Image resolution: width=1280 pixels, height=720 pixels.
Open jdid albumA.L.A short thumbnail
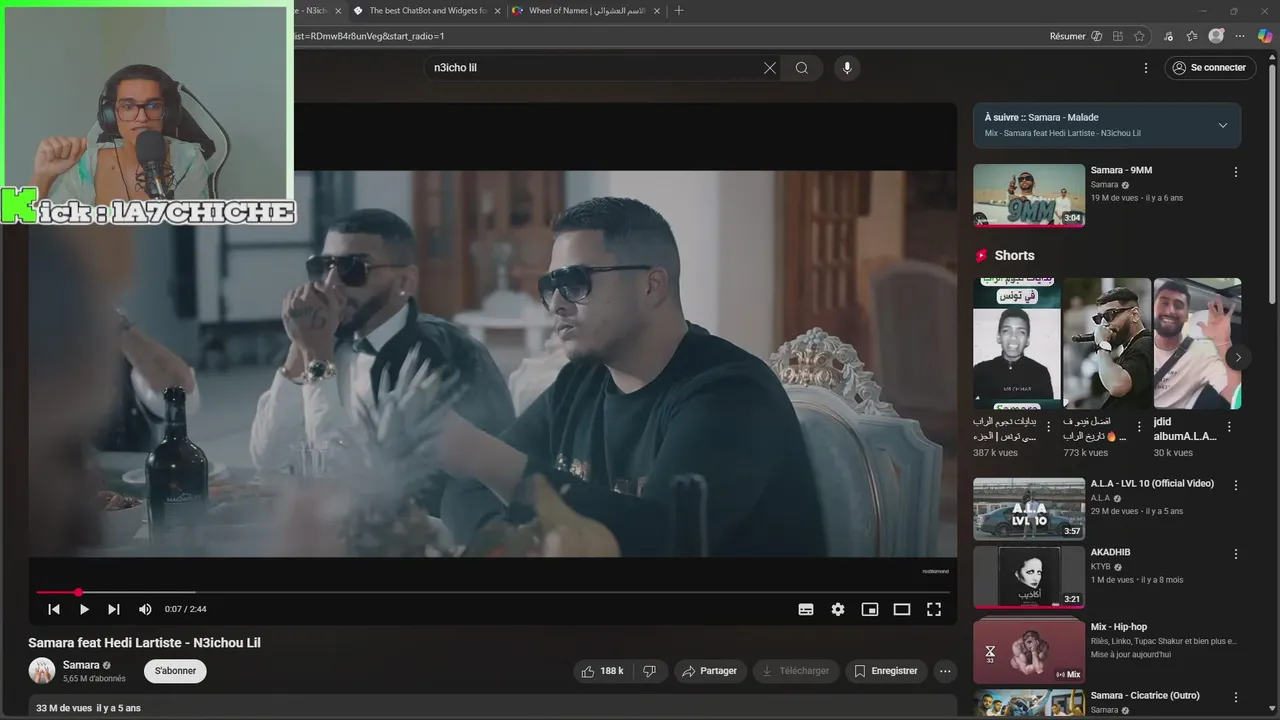coord(1197,343)
